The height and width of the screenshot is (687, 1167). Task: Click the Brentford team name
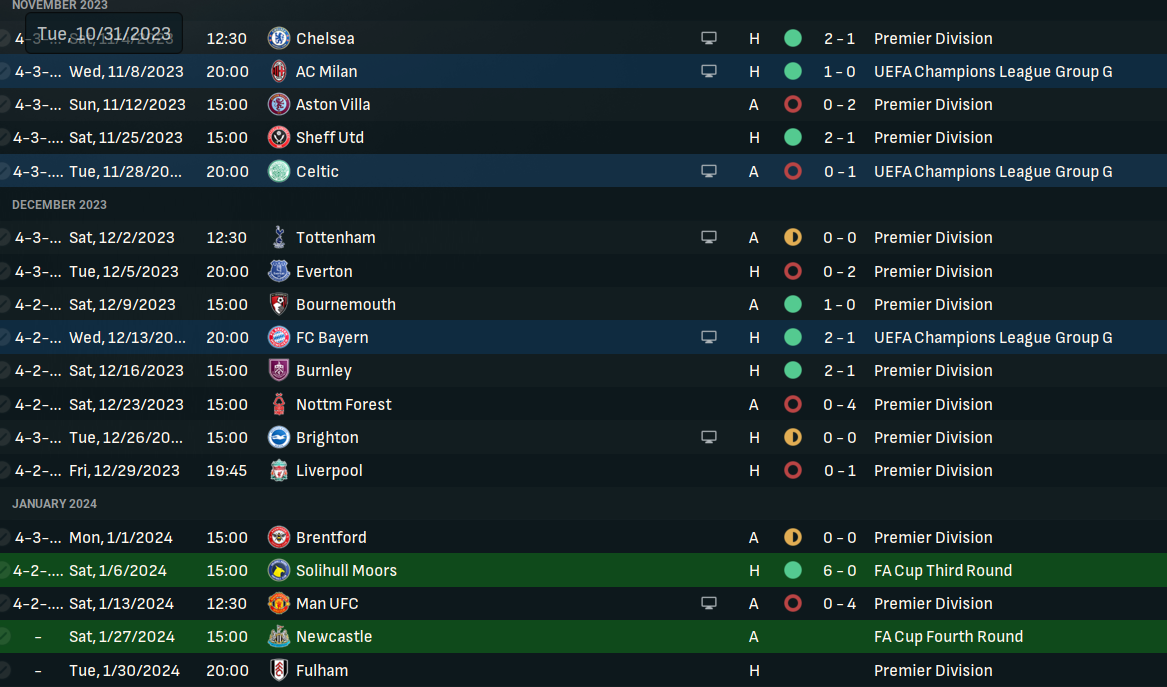330,537
